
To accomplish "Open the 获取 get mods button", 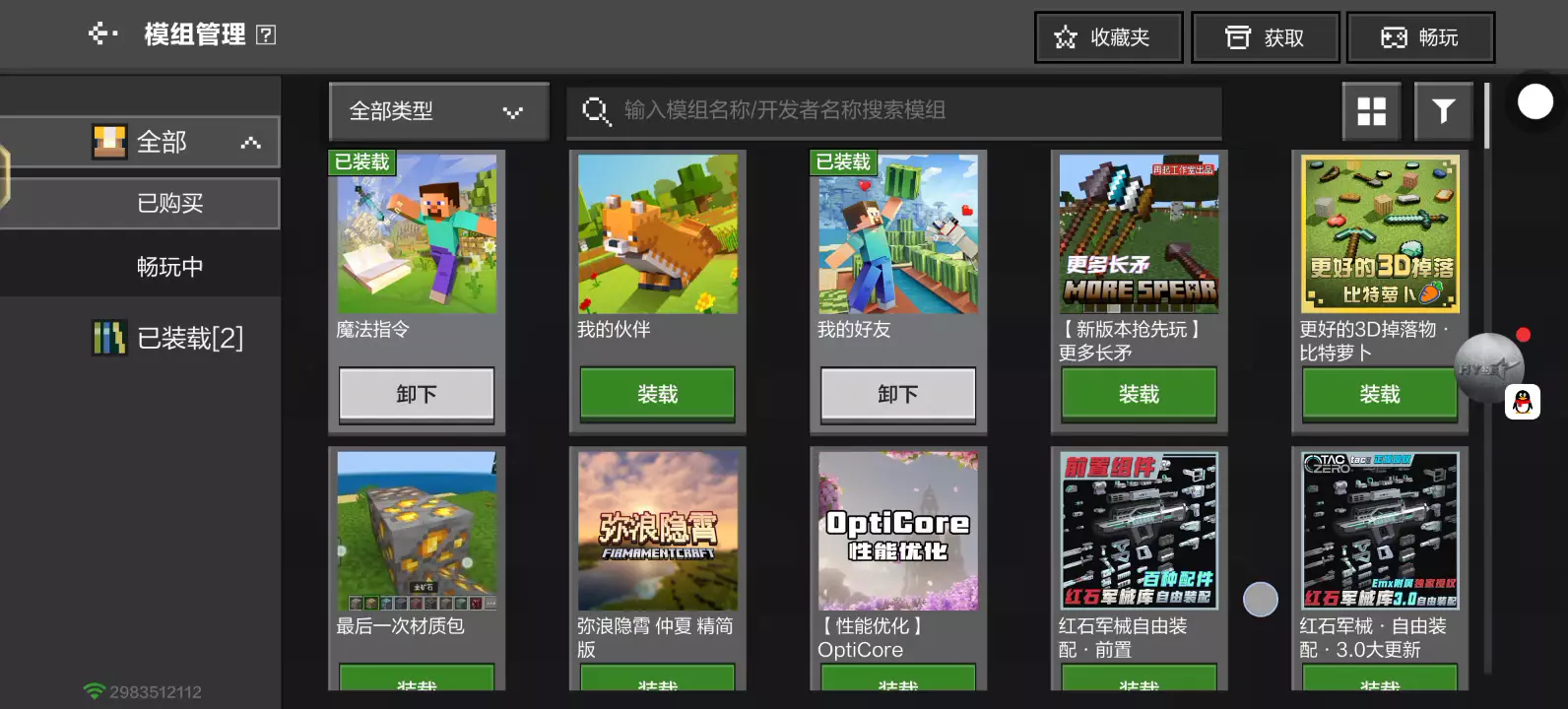I will pos(1266,37).
